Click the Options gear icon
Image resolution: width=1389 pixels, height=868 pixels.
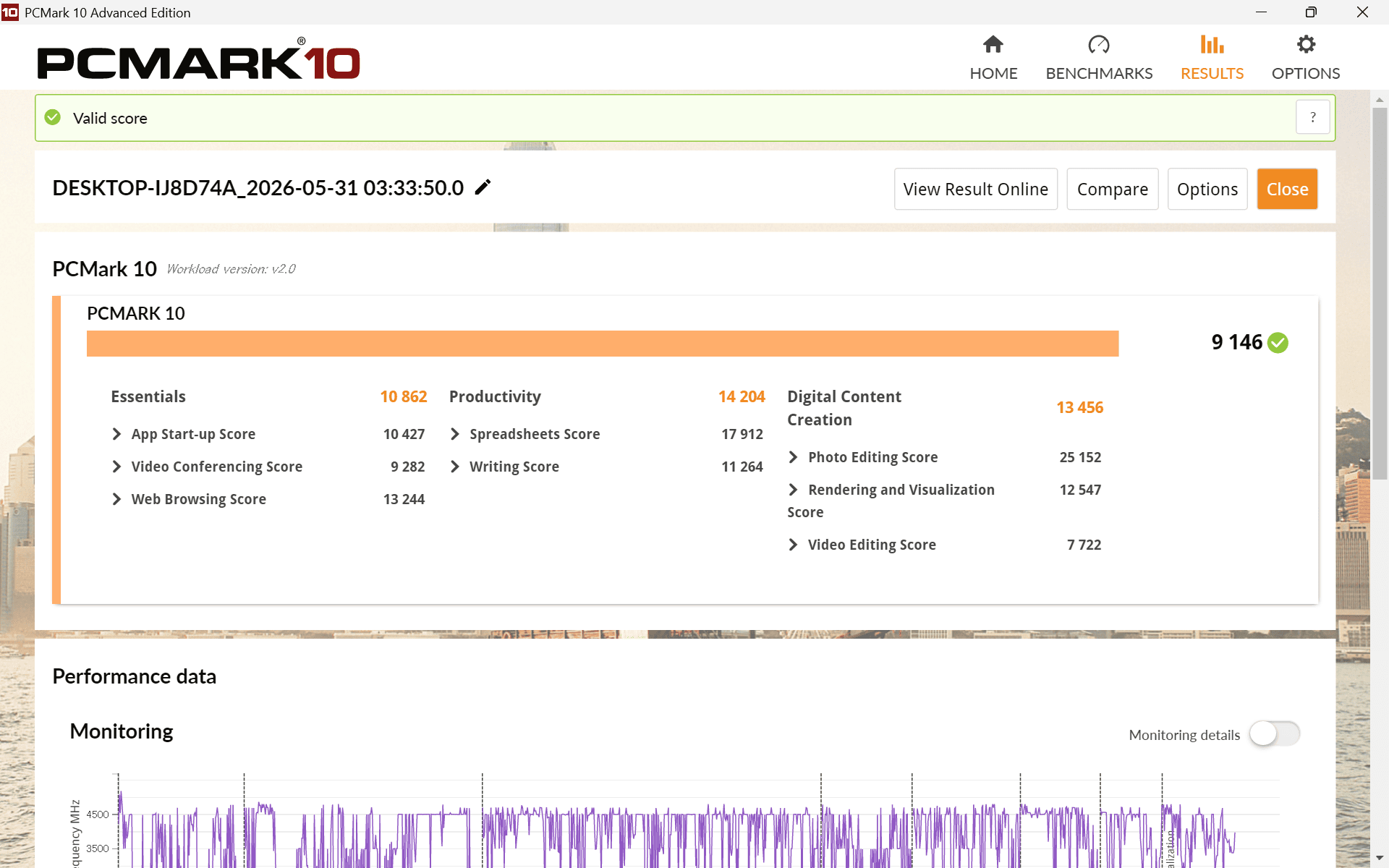[x=1306, y=45]
